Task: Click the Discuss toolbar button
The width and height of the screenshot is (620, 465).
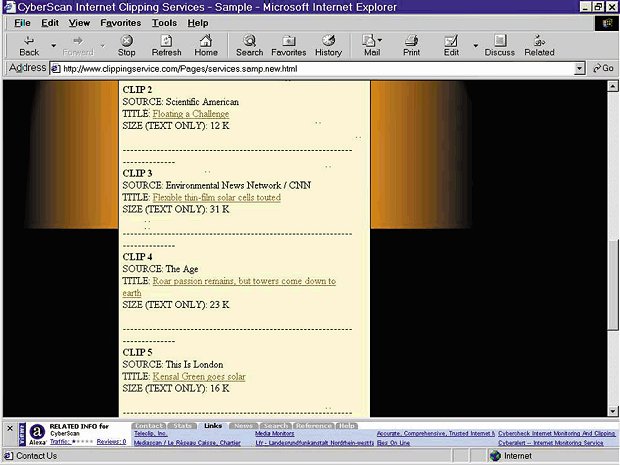Action: tap(500, 46)
